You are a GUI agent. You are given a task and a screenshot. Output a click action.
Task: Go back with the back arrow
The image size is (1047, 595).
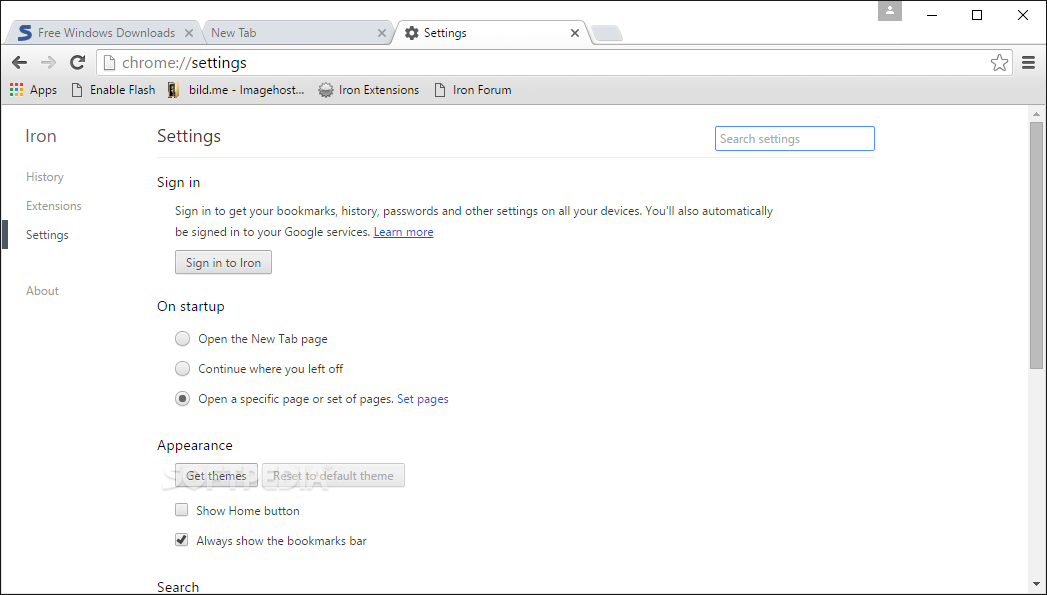tap(19, 63)
